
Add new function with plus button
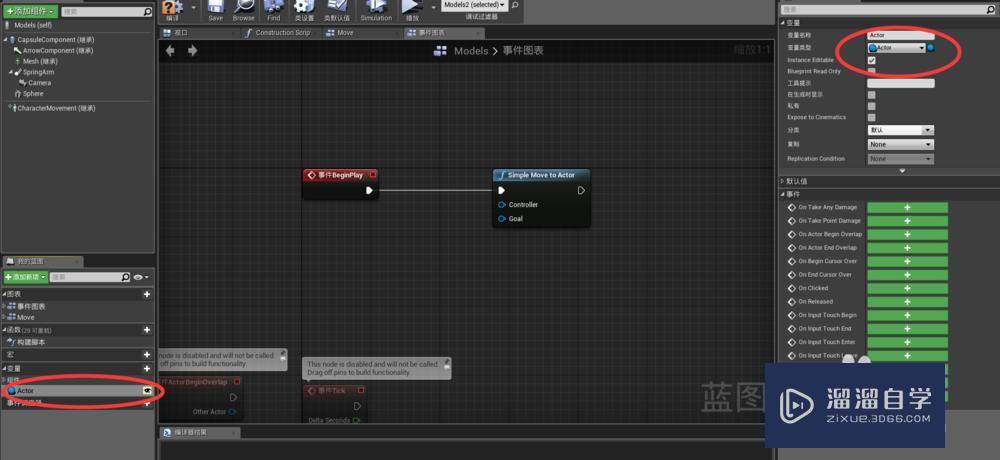point(147,330)
